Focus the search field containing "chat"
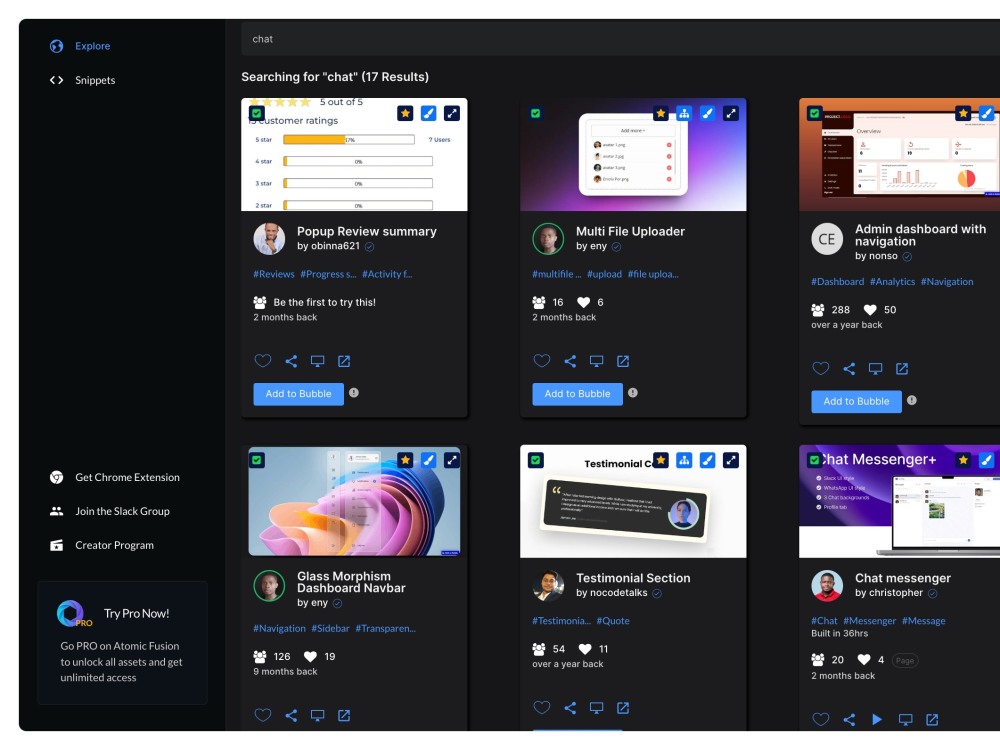 [620, 39]
